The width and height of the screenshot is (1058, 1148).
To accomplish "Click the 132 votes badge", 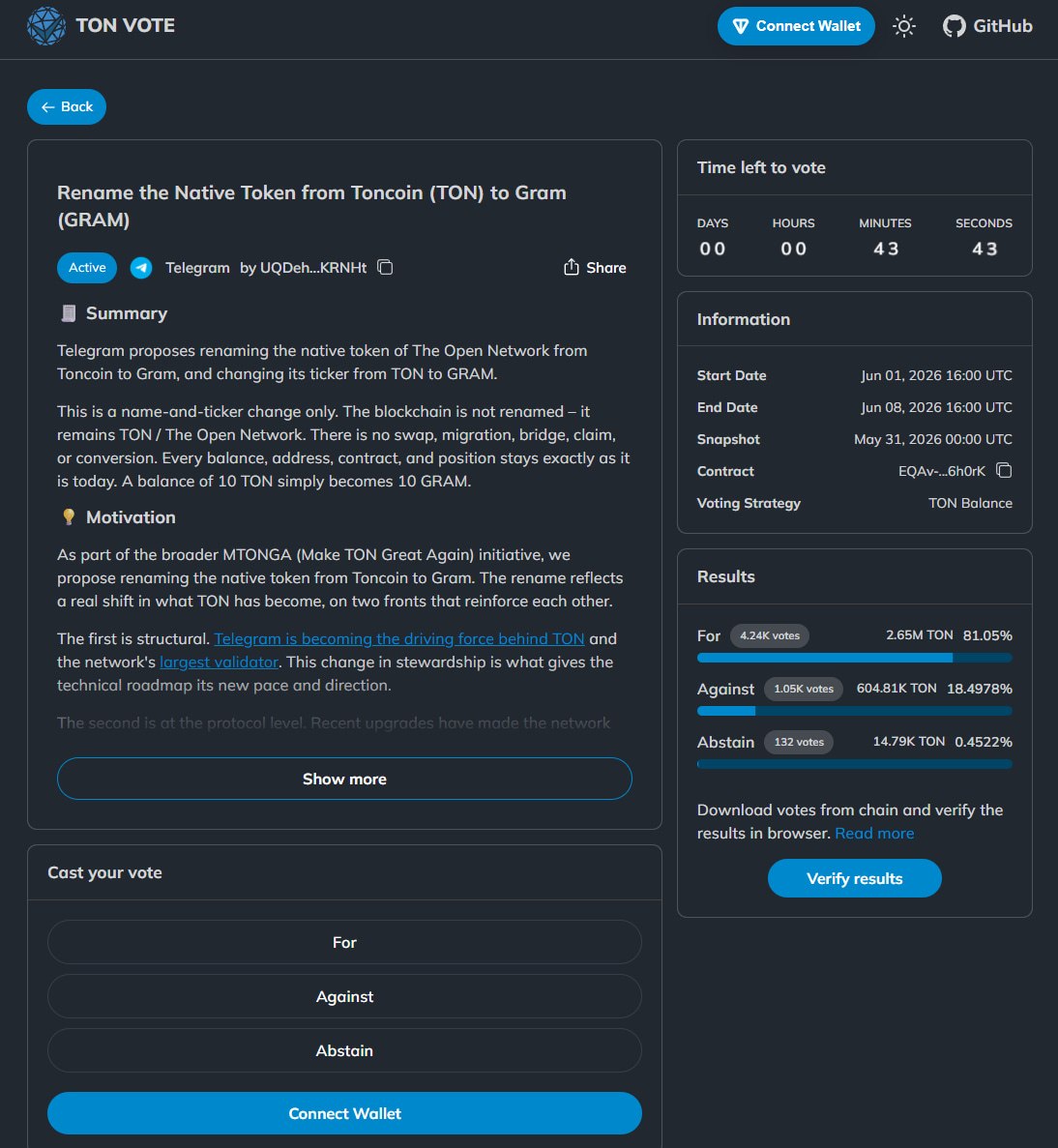I will click(799, 743).
